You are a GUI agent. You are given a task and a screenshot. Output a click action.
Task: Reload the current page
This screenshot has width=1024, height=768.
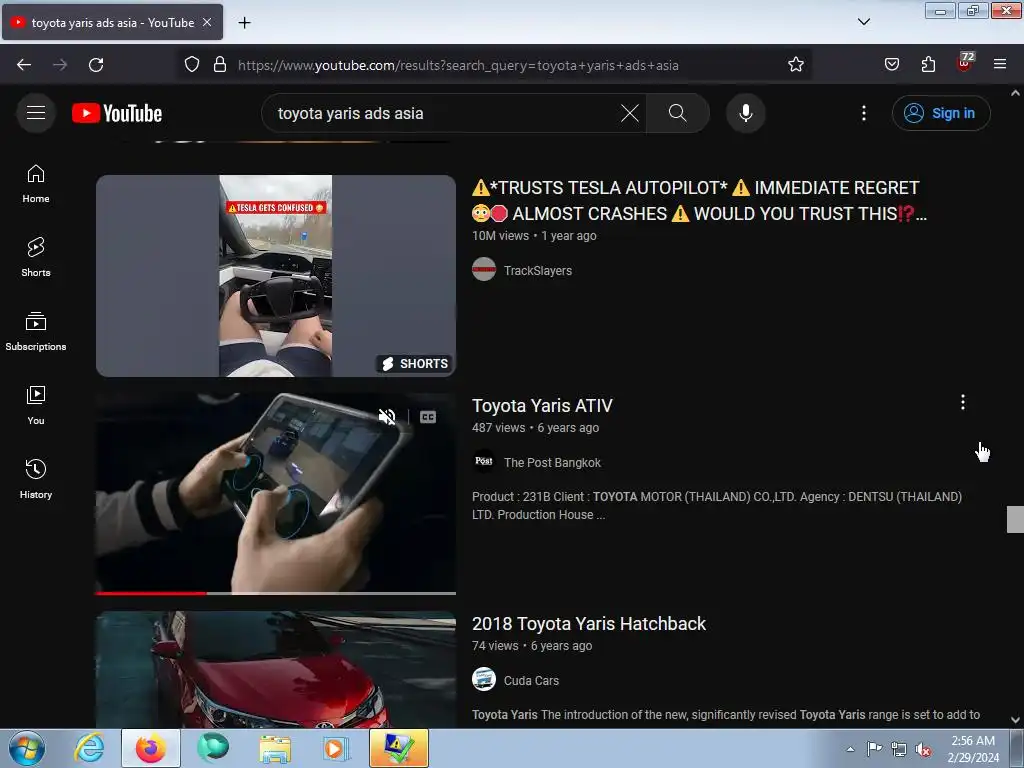pos(96,65)
